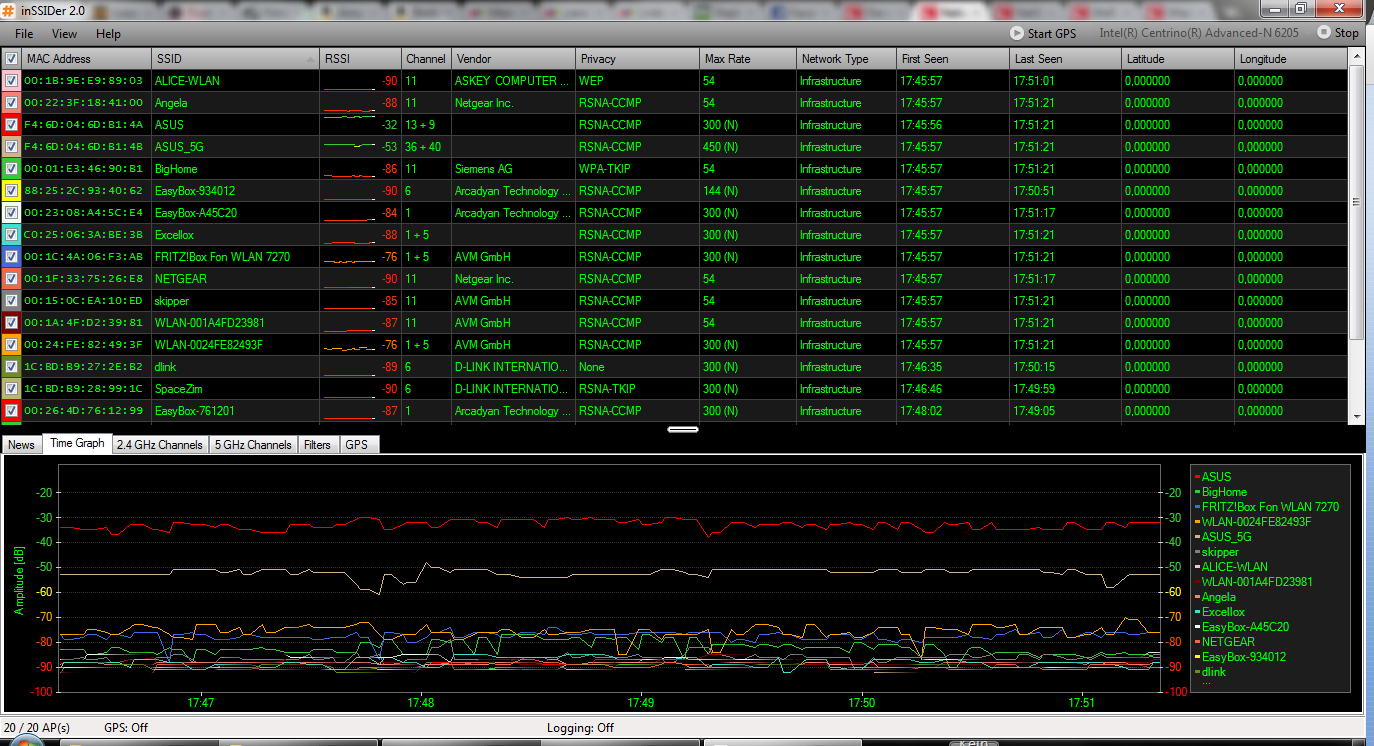1374x746 pixels.
Task: Sort by the Privacy column header
Action: tap(637, 59)
